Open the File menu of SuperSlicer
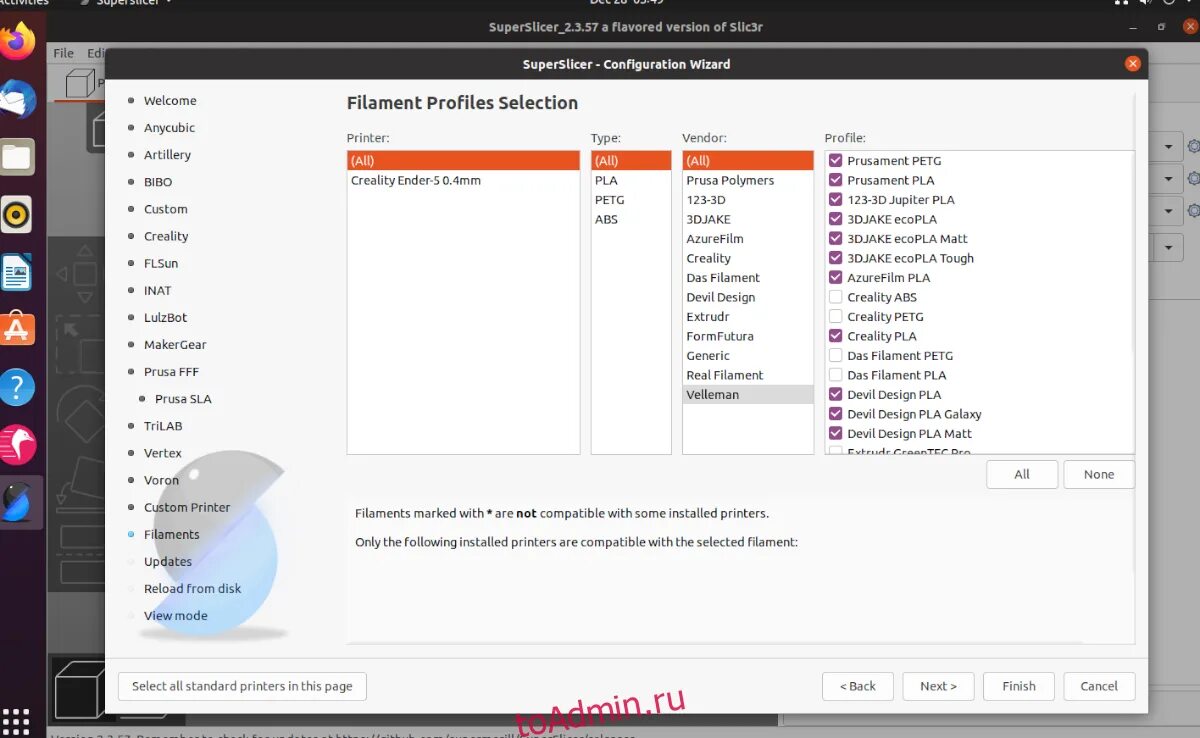Viewport: 1200px width, 738px height. [x=63, y=53]
